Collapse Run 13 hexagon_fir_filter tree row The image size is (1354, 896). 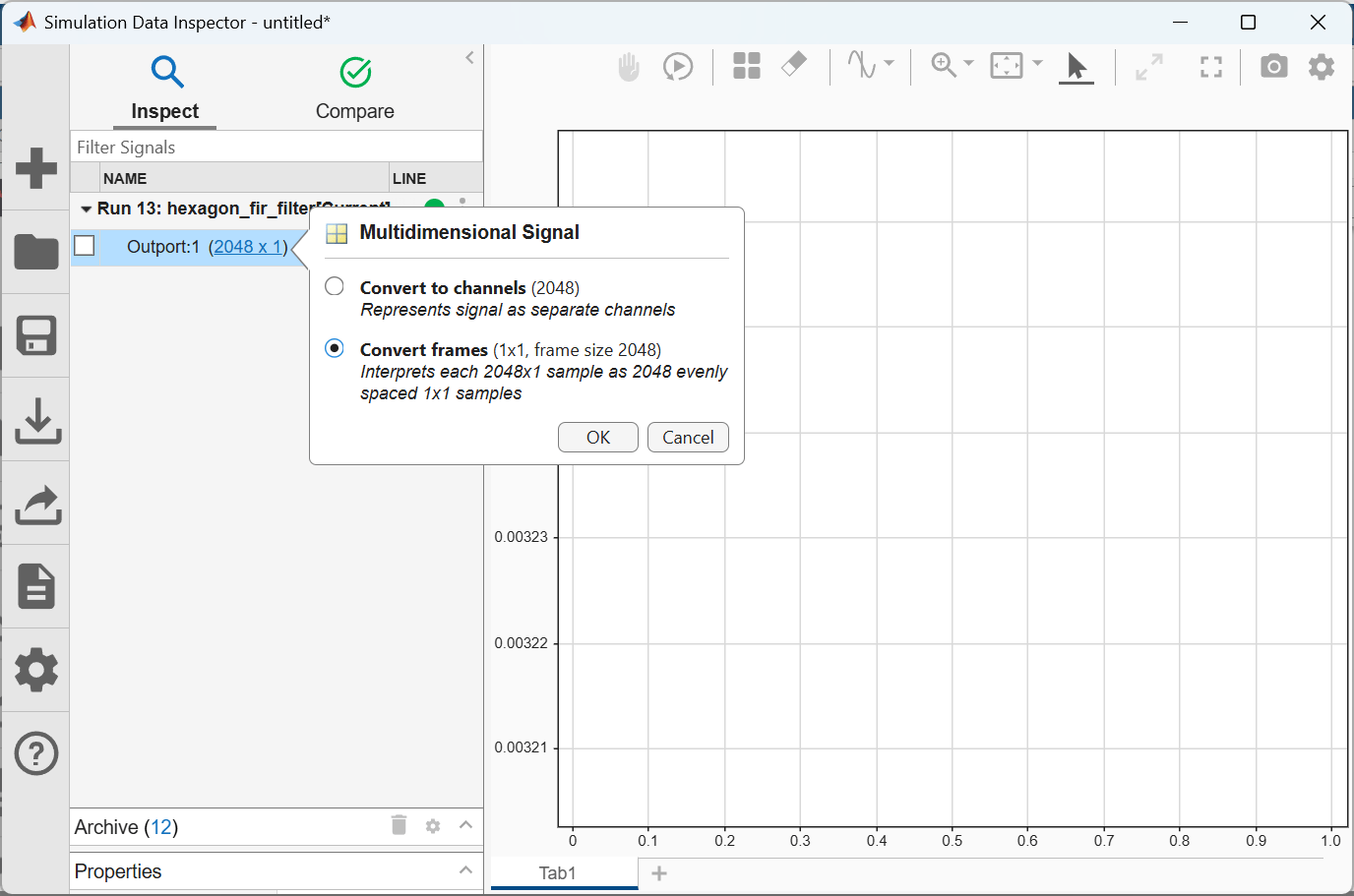pos(87,209)
